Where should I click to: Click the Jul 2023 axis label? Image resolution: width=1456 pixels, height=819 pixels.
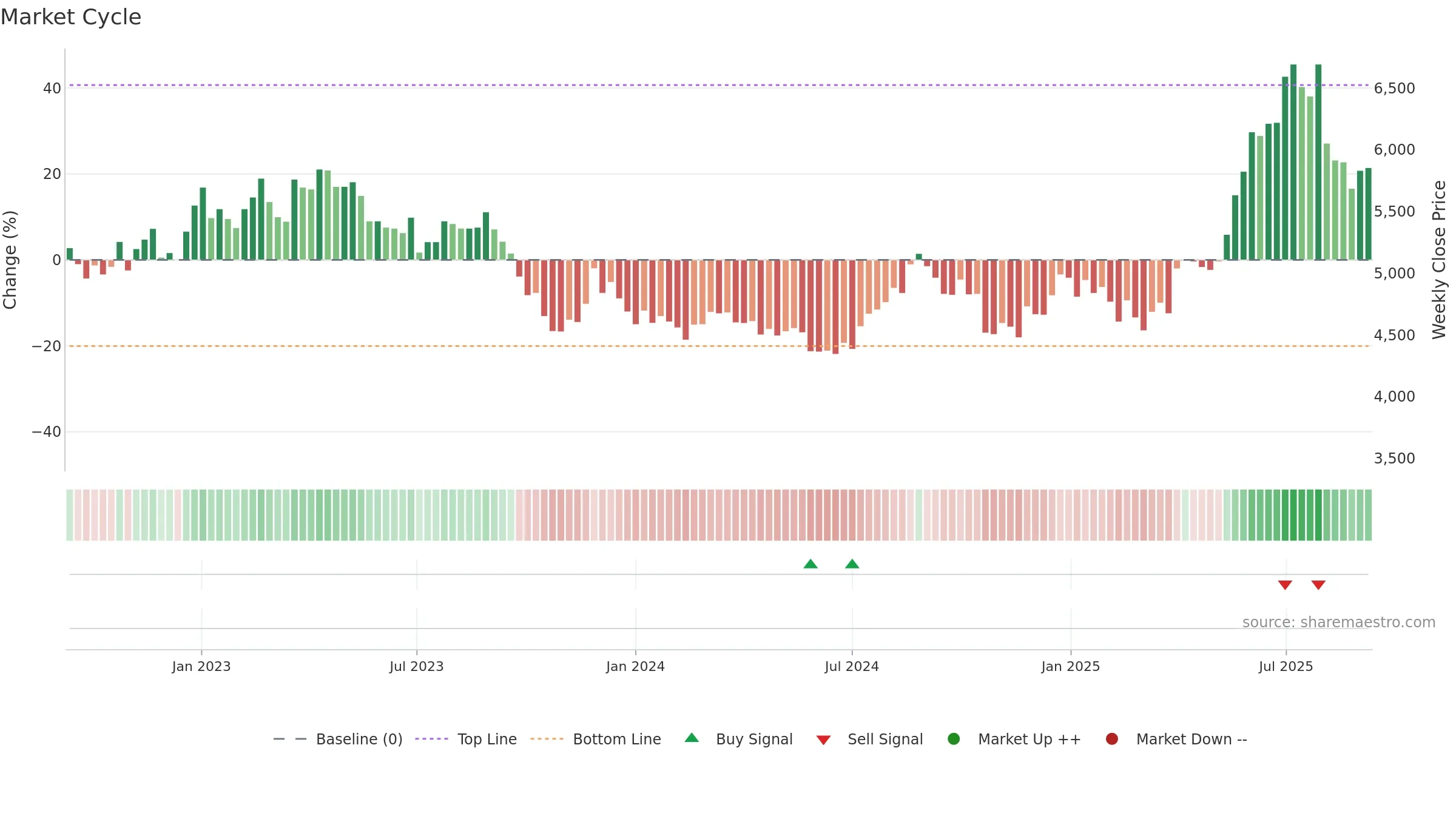coord(417,666)
